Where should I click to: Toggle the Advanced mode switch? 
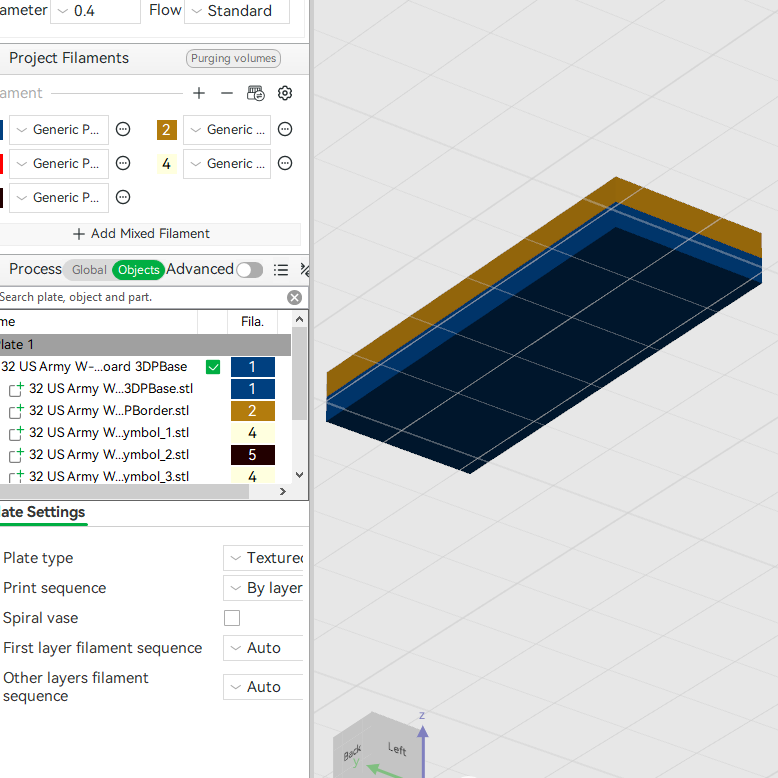(x=250, y=269)
